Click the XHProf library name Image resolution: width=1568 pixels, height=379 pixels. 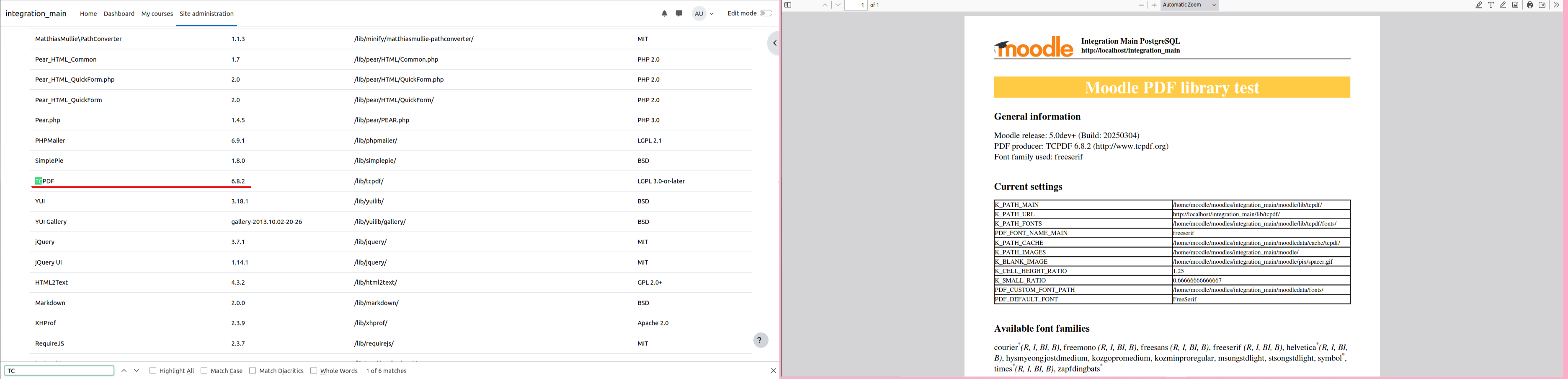pos(46,323)
